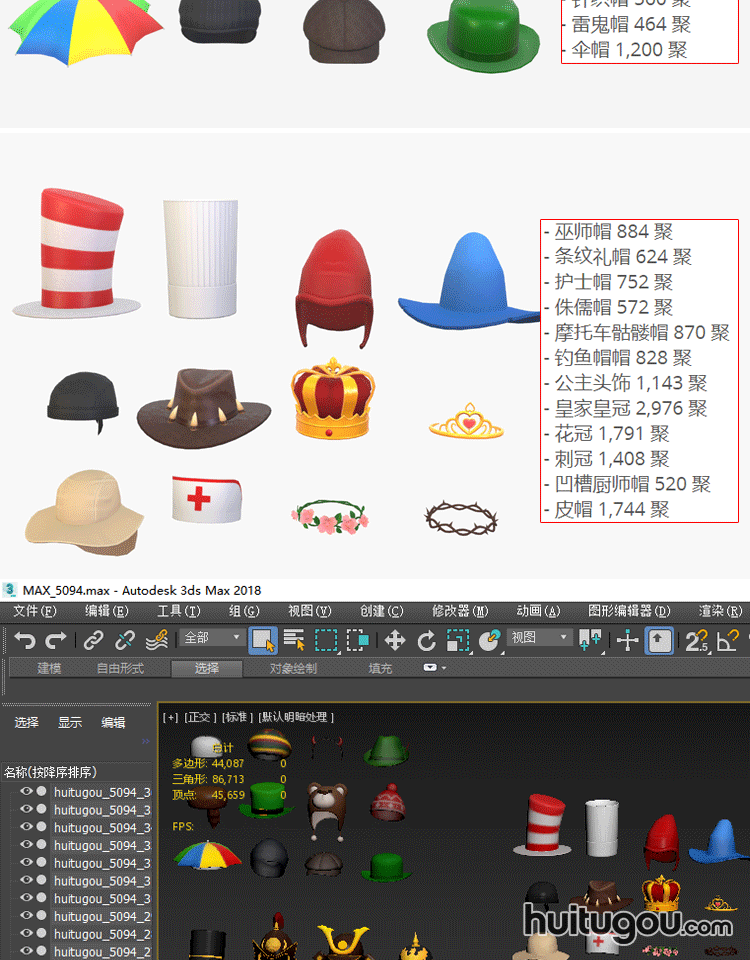Choose the Select and Move tool
The image size is (750, 960).
coord(395,640)
